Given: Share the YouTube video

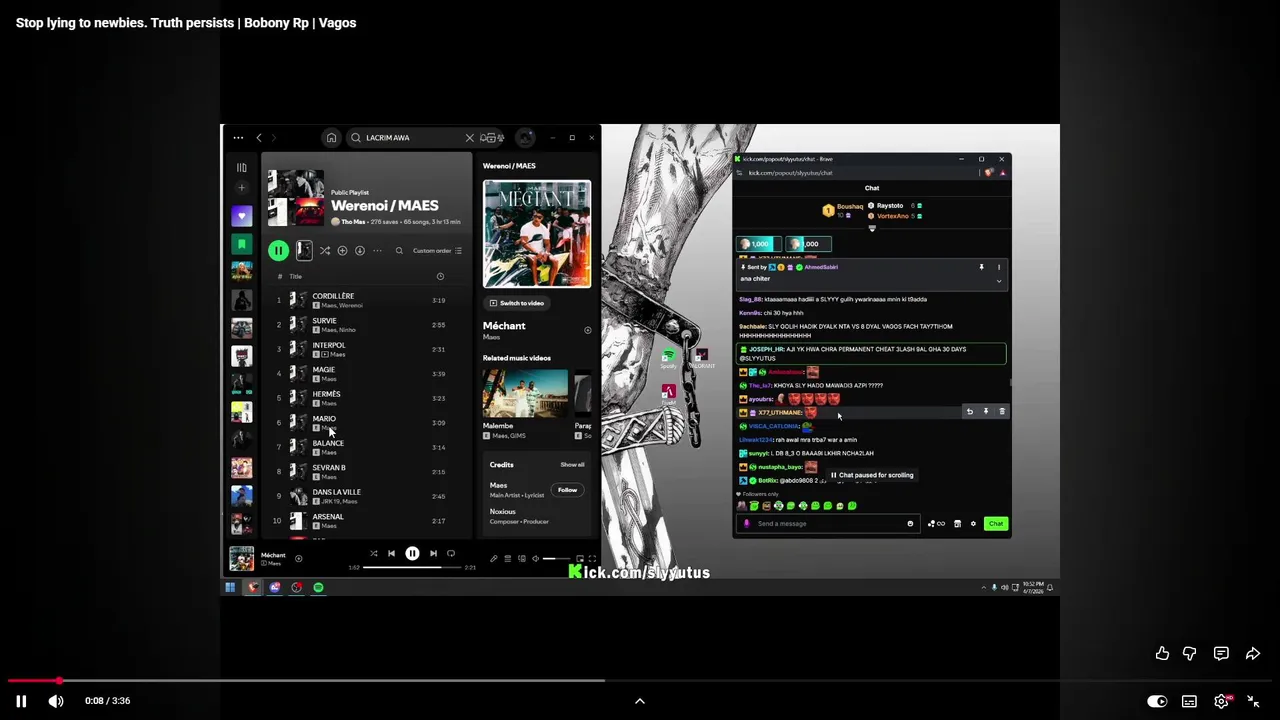Looking at the screenshot, I should click(1252, 653).
